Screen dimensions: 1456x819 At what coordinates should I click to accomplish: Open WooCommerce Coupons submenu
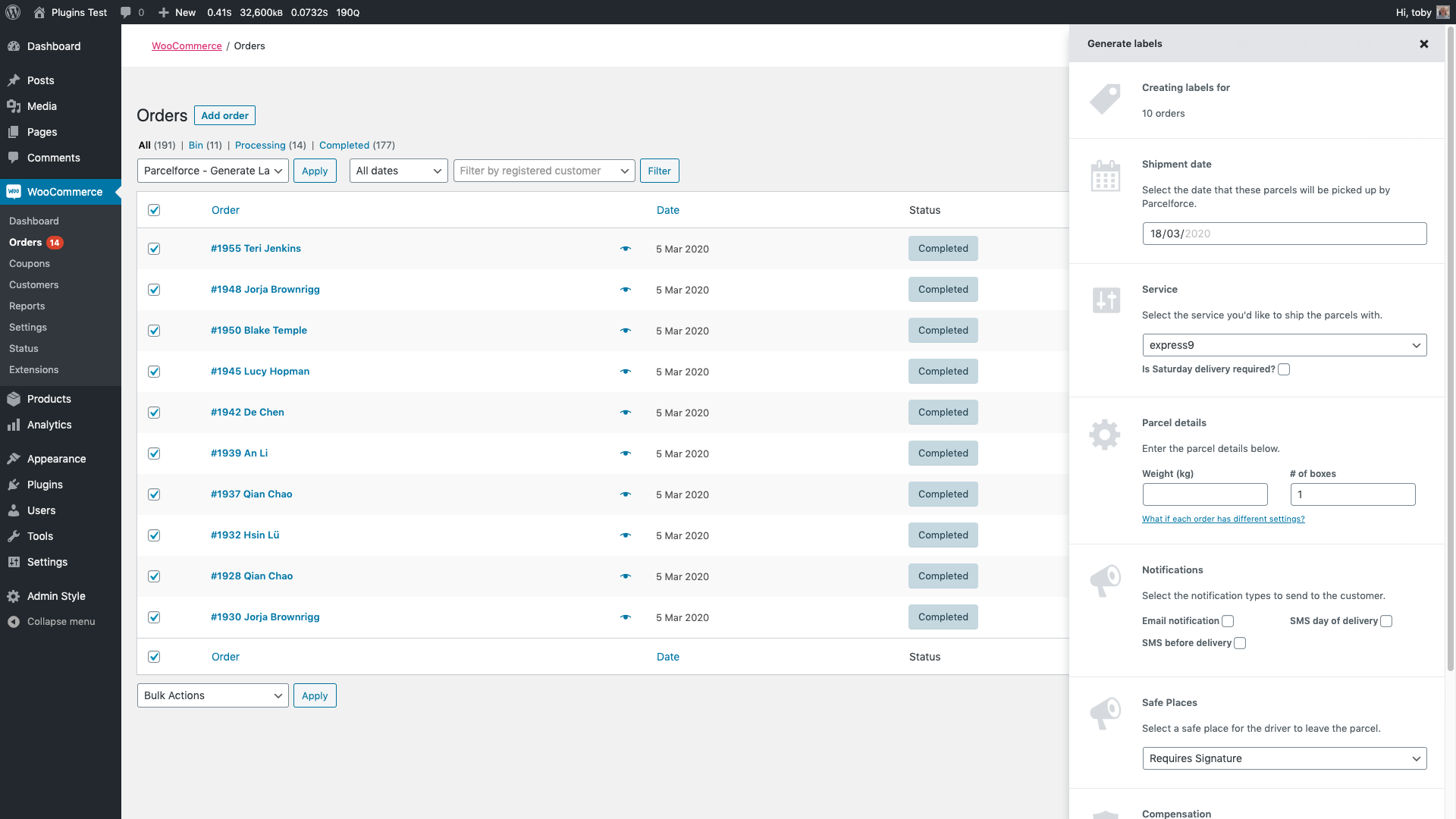(30, 264)
